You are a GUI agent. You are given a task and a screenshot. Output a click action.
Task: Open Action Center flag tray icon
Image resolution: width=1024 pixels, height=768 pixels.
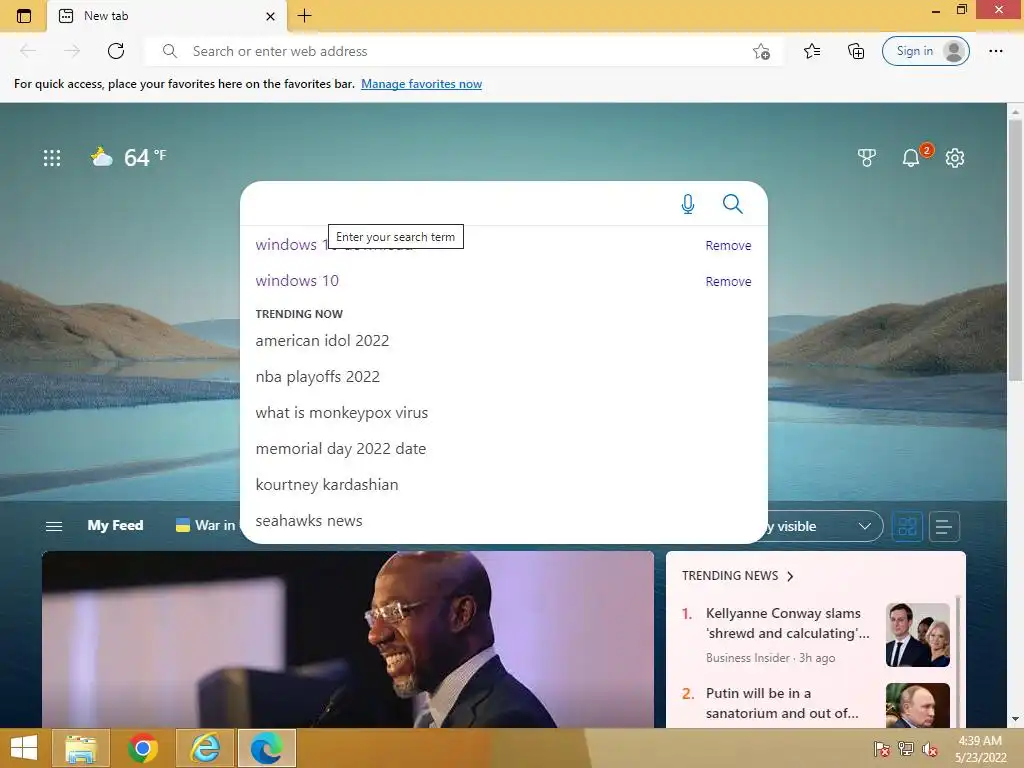coord(882,749)
